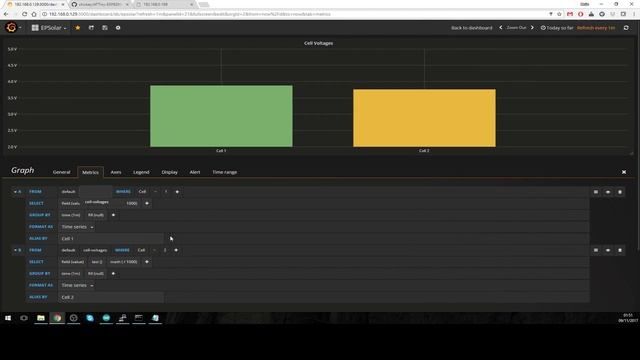
Task: Click query B's 'field (value)' segment
Action: (x=73, y=262)
